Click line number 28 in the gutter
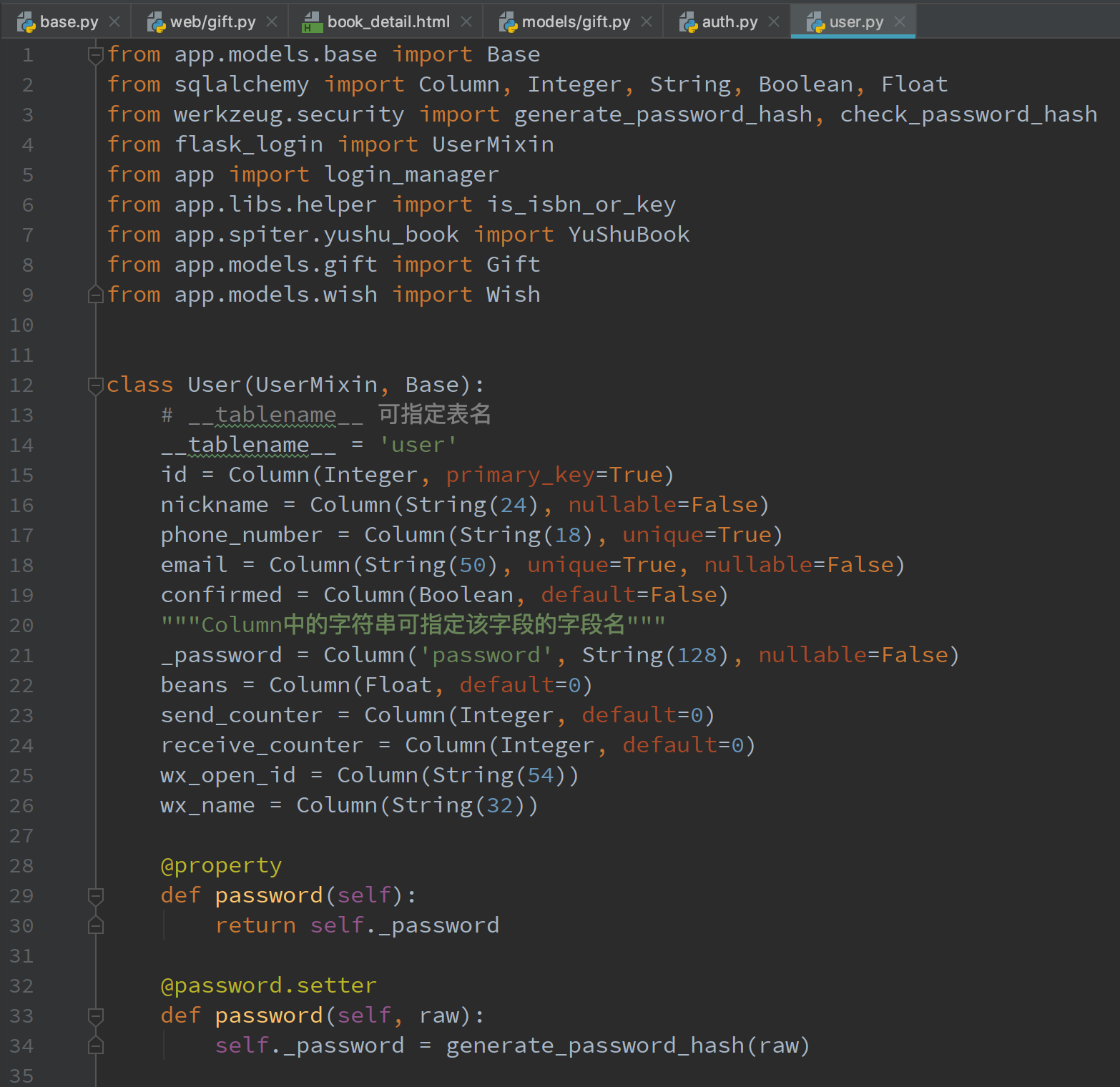Viewport: 1120px width, 1087px height. click(21, 866)
